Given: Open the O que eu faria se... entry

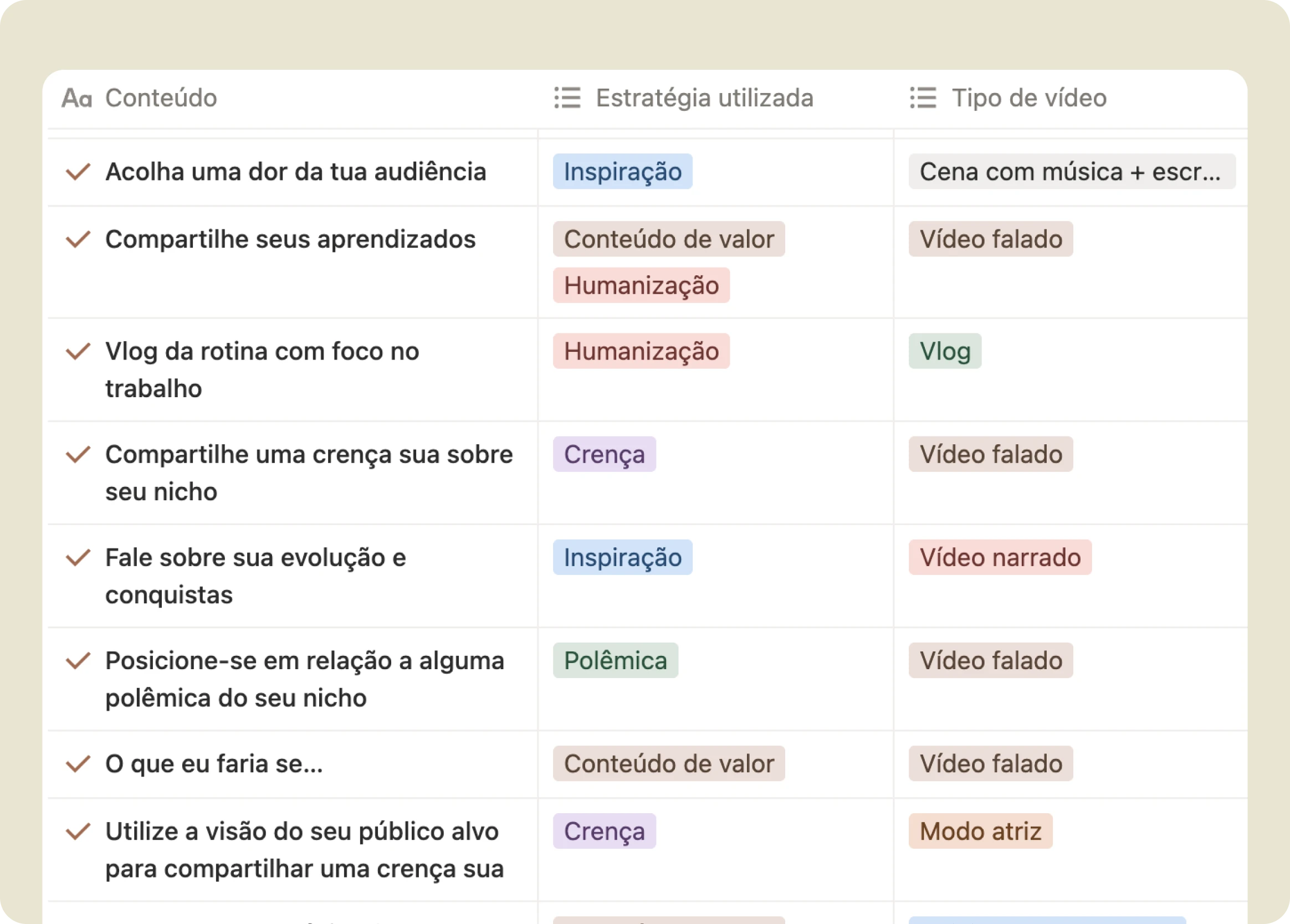Looking at the screenshot, I should [x=214, y=764].
